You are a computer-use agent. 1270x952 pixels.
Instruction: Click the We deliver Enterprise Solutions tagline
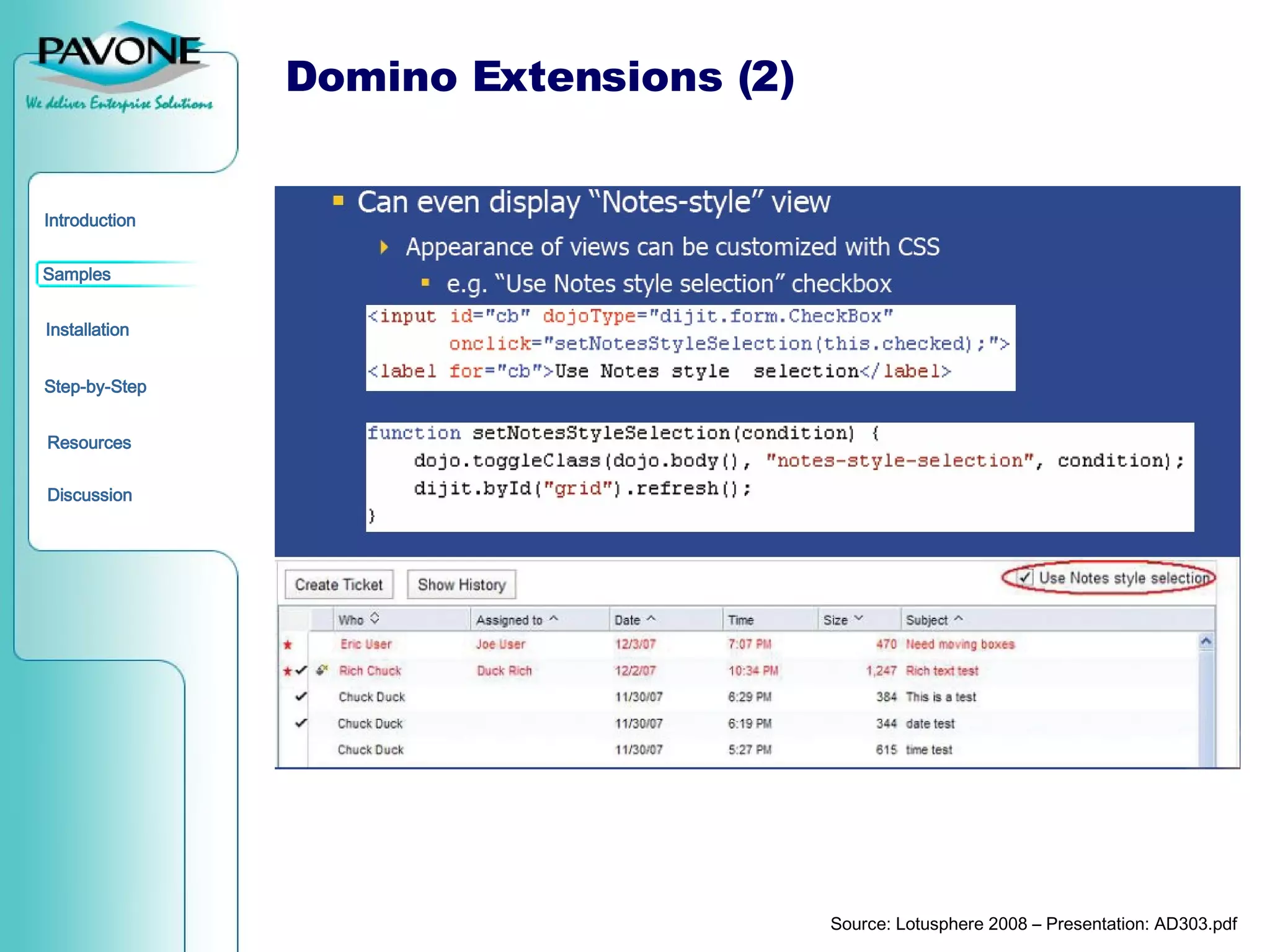coord(119,103)
